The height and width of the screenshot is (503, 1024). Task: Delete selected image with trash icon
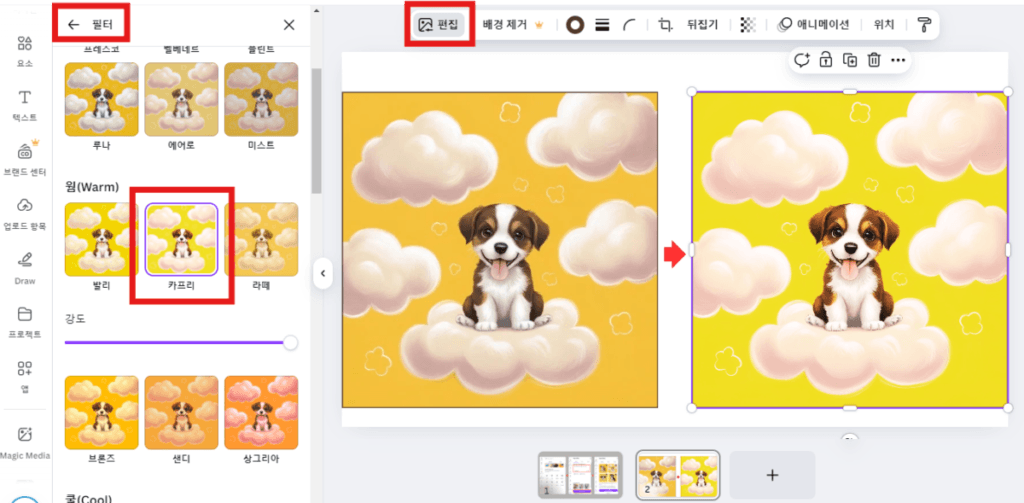tap(873, 60)
